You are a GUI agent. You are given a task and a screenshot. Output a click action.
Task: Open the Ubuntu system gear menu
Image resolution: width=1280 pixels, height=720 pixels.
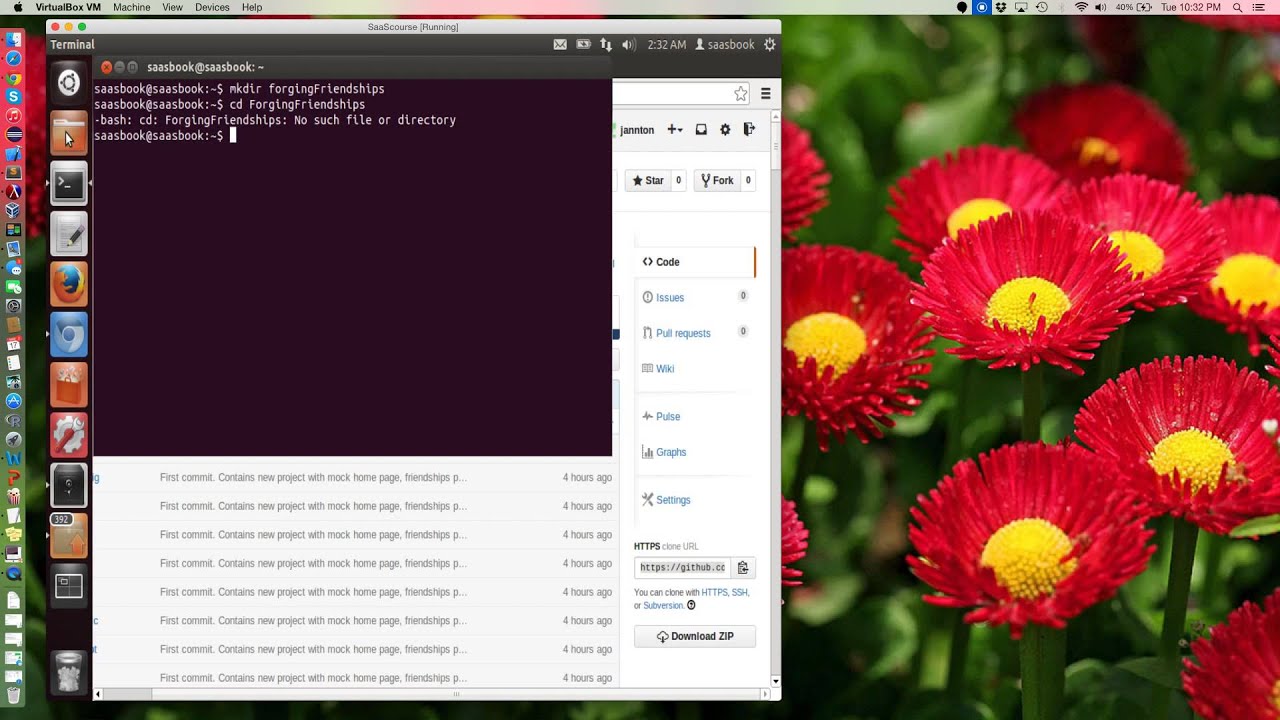tap(770, 44)
